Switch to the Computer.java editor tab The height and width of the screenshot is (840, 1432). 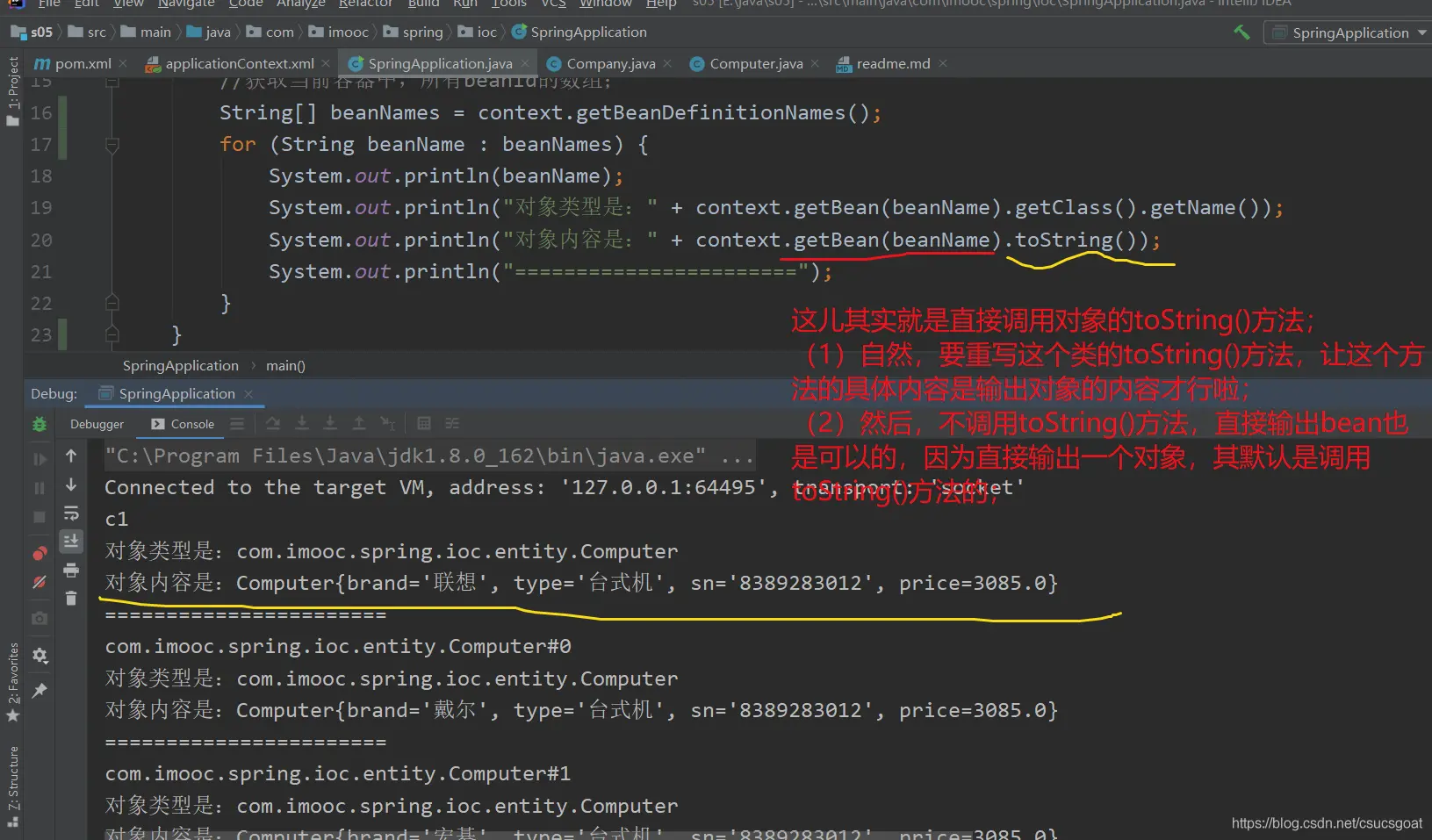tap(755, 63)
